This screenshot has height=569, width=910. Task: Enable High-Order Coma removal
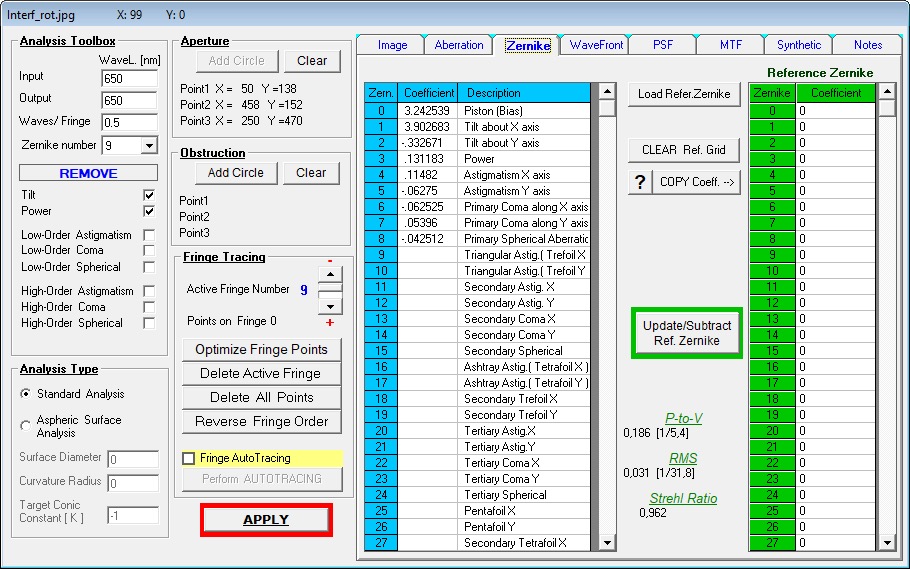coord(149,307)
